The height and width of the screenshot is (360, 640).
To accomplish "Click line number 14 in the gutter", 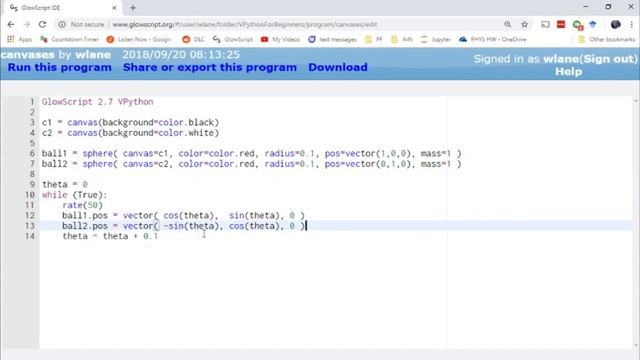I will (x=30, y=236).
